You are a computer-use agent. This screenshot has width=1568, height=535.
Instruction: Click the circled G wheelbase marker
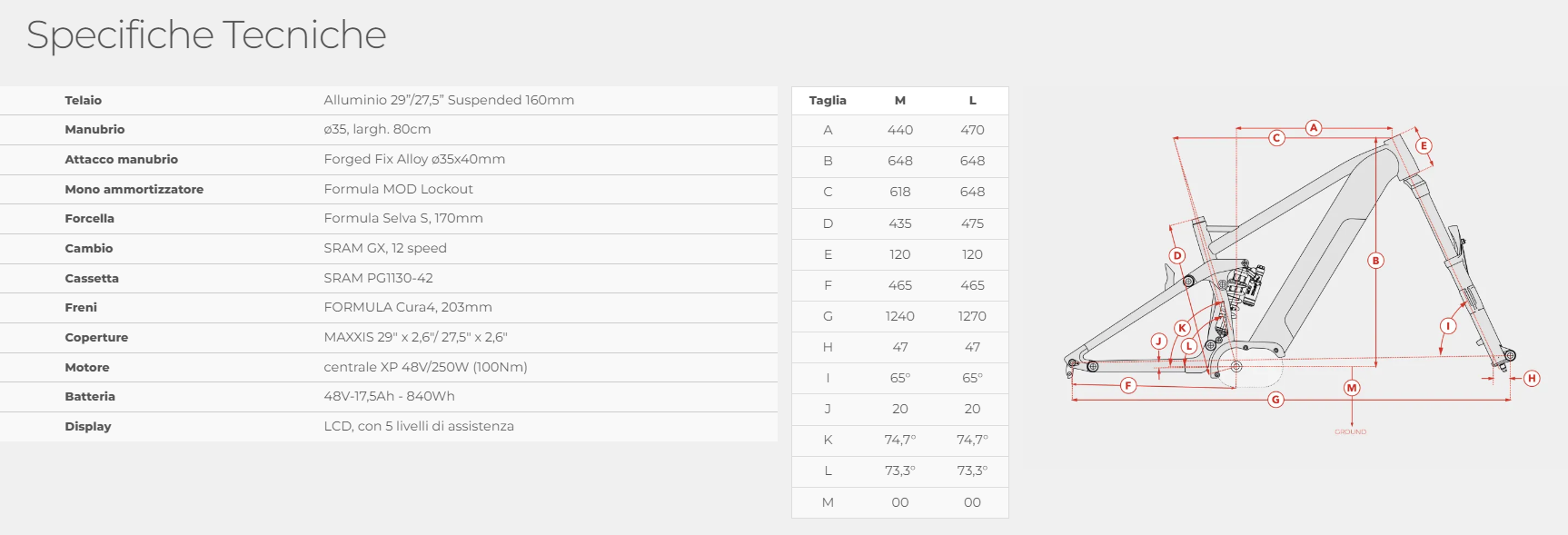click(x=1276, y=400)
